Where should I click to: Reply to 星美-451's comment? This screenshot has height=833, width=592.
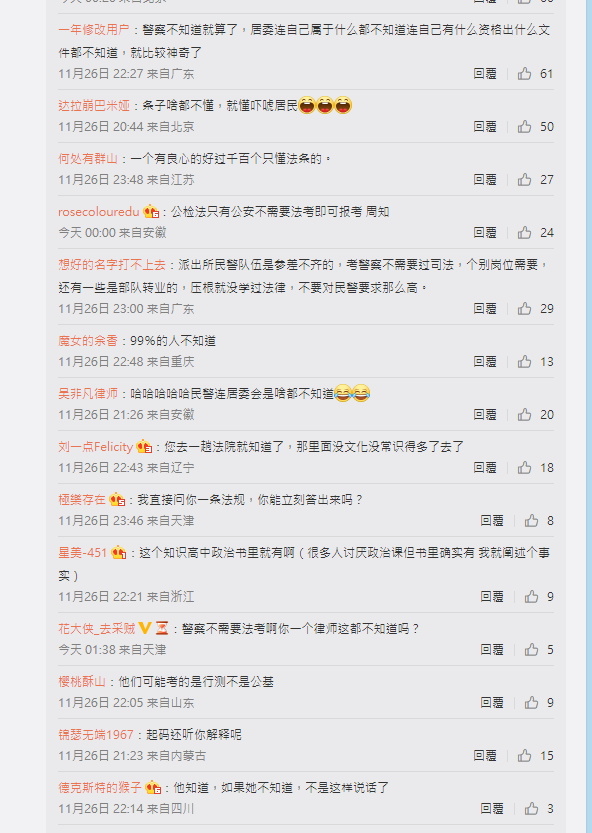[492, 597]
